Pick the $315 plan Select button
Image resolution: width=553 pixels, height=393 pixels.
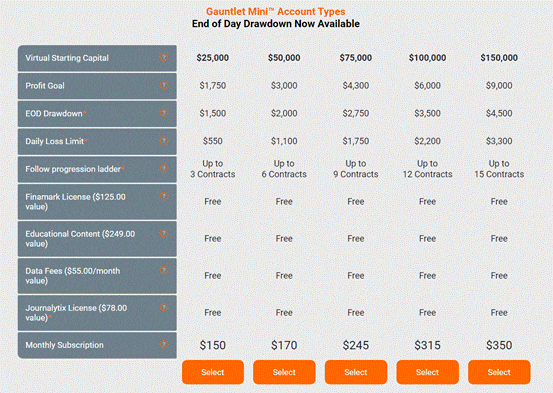pos(427,372)
